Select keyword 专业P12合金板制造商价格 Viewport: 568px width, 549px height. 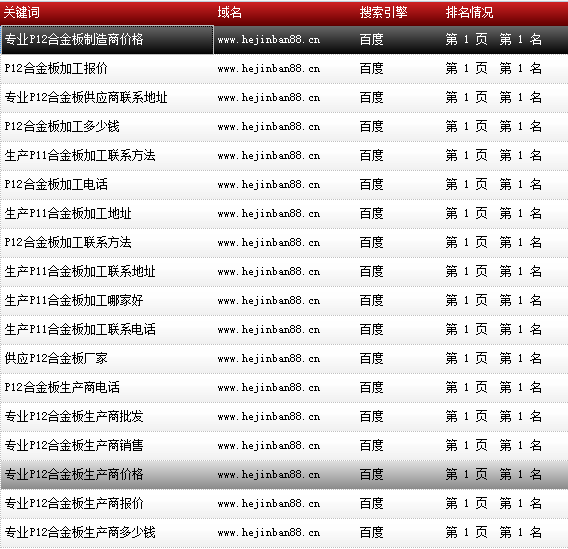point(74,39)
